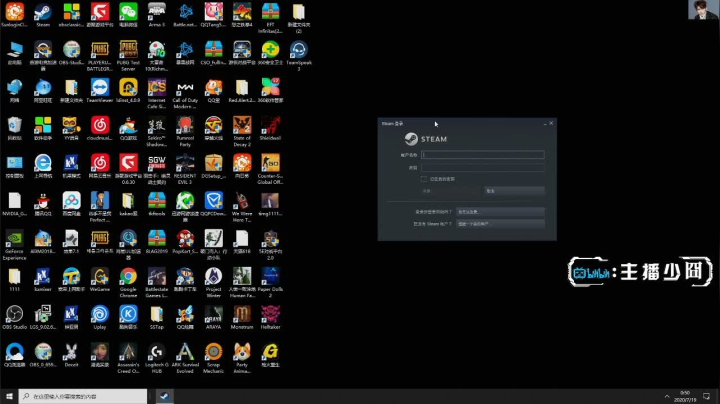Open the WeGame desktop shortcut
720x404 pixels.
pos(100,280)
